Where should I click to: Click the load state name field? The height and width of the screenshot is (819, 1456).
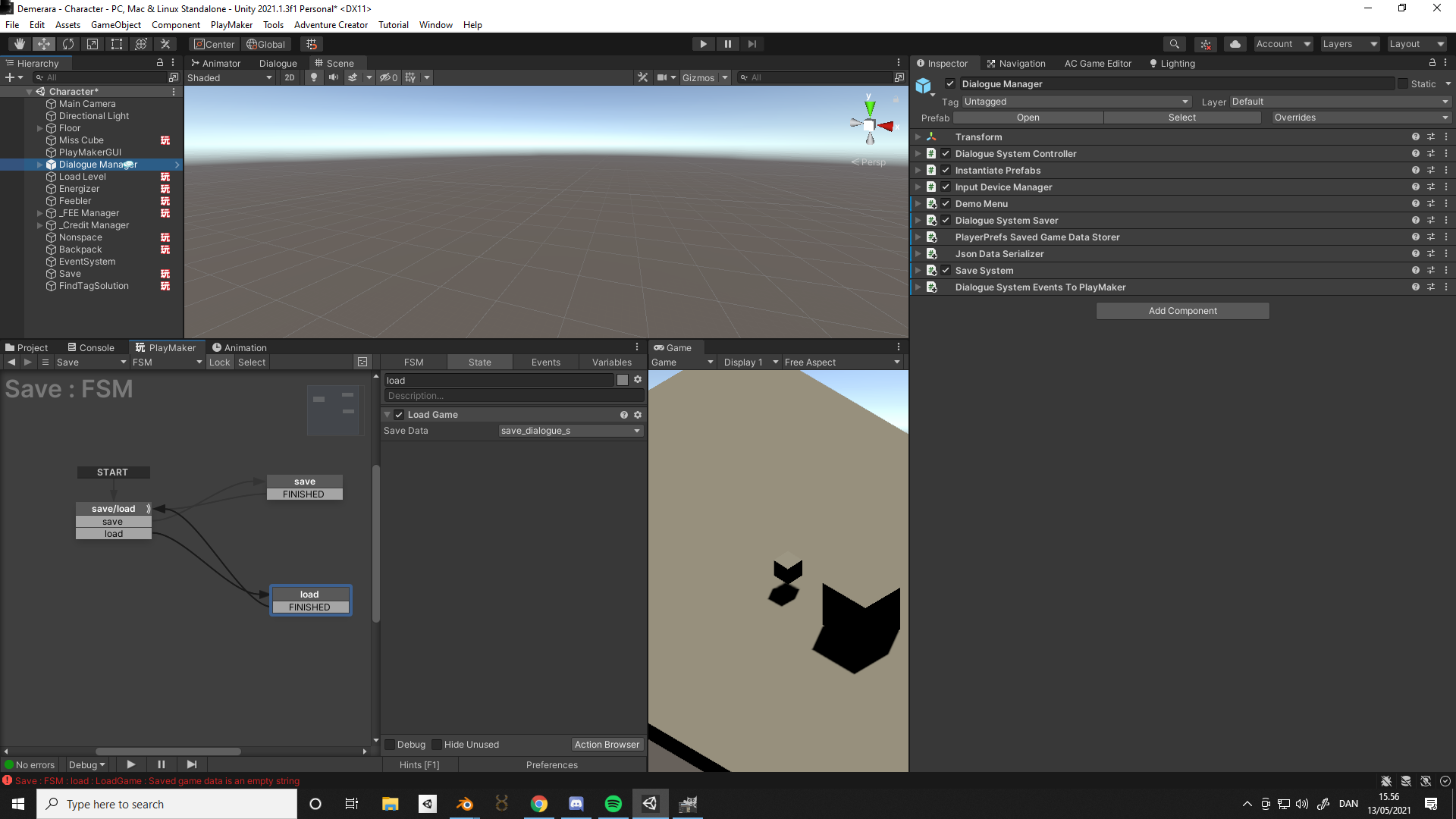(499, 380)
